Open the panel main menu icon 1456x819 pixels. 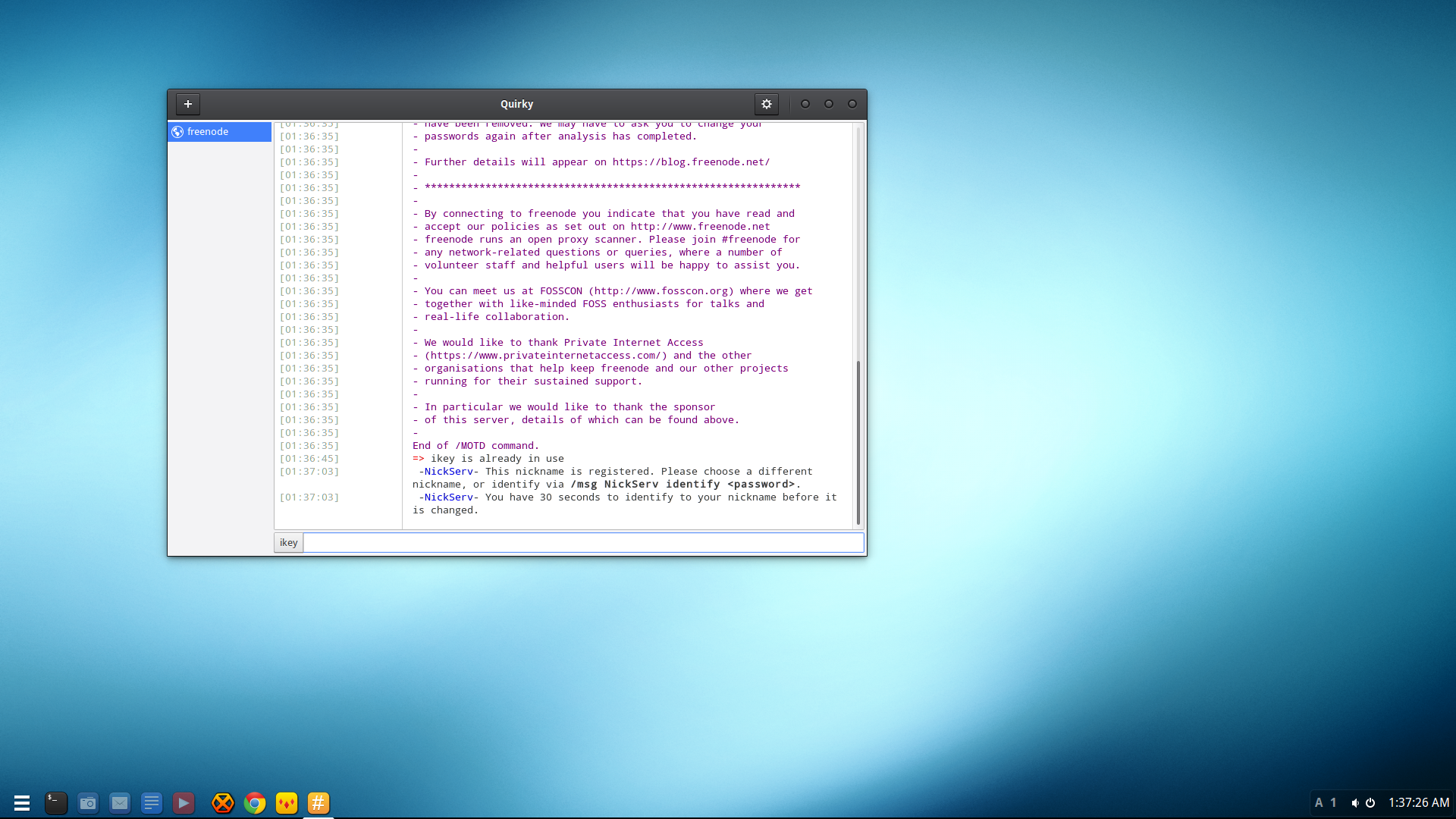pyautogui.click(x=22, y=803)
